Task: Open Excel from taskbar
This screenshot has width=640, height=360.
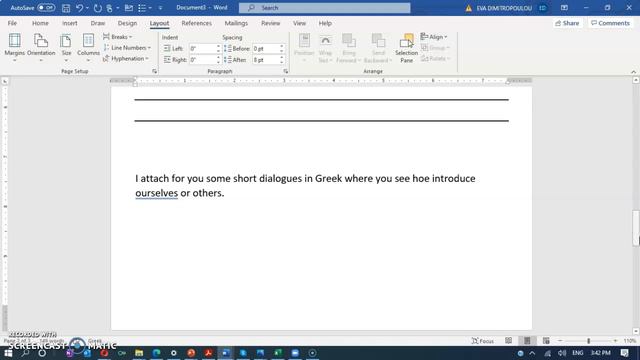Action: [278, 353]
